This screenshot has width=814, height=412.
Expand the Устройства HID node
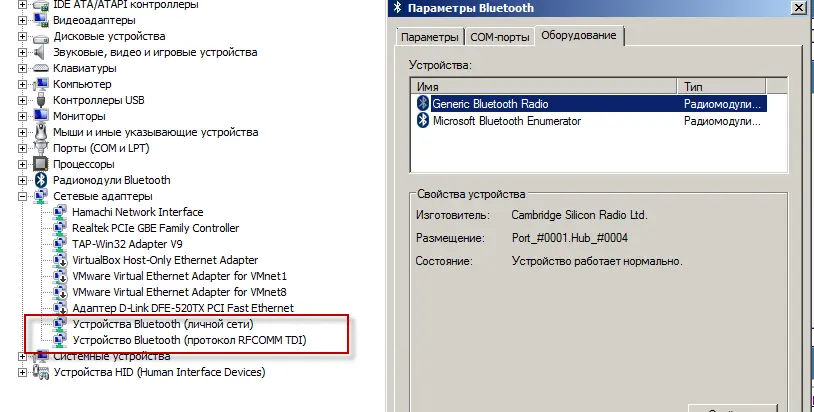coord(24,372)
